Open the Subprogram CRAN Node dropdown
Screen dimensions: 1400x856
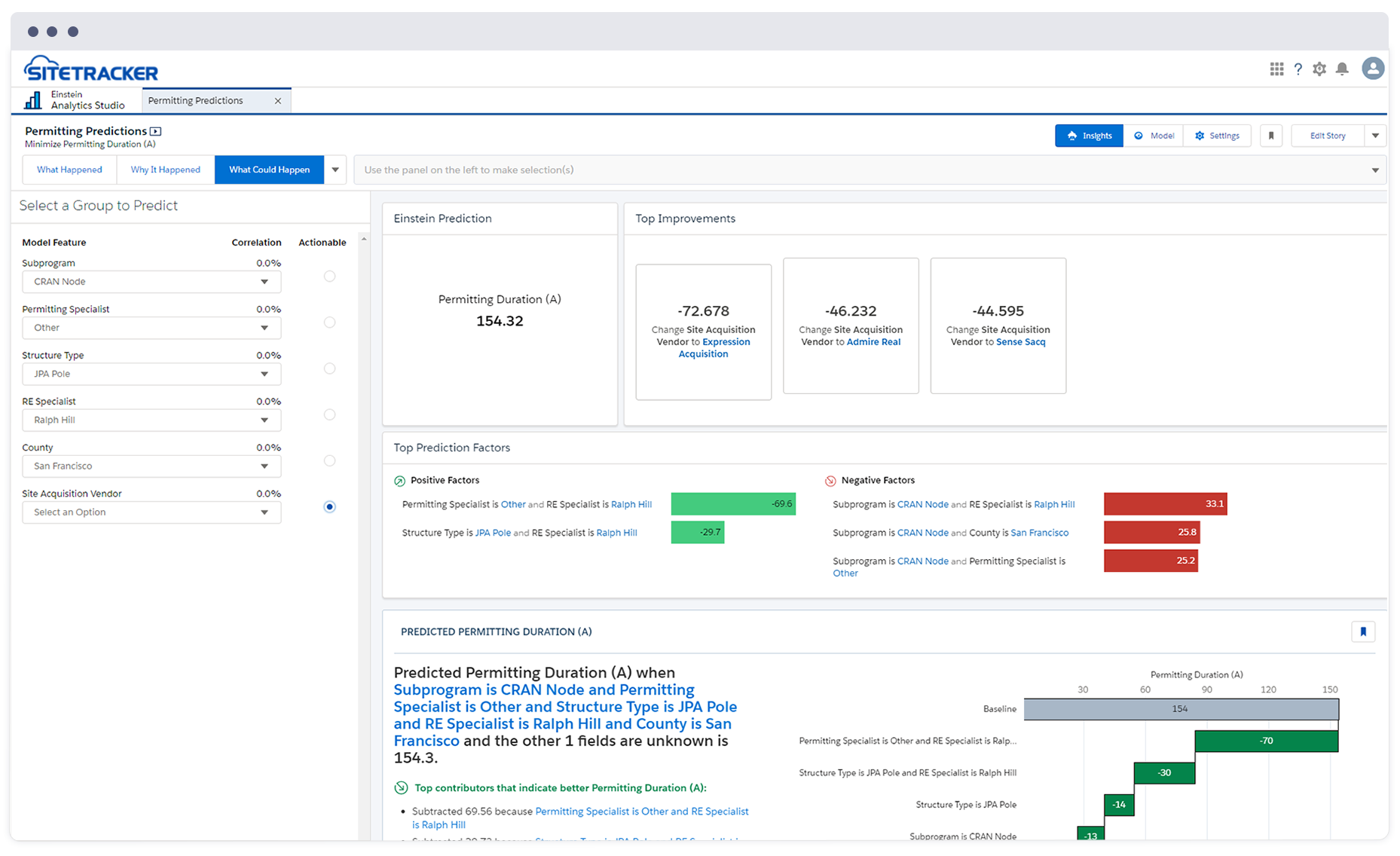pyautogui.click(x=151, y=282)
